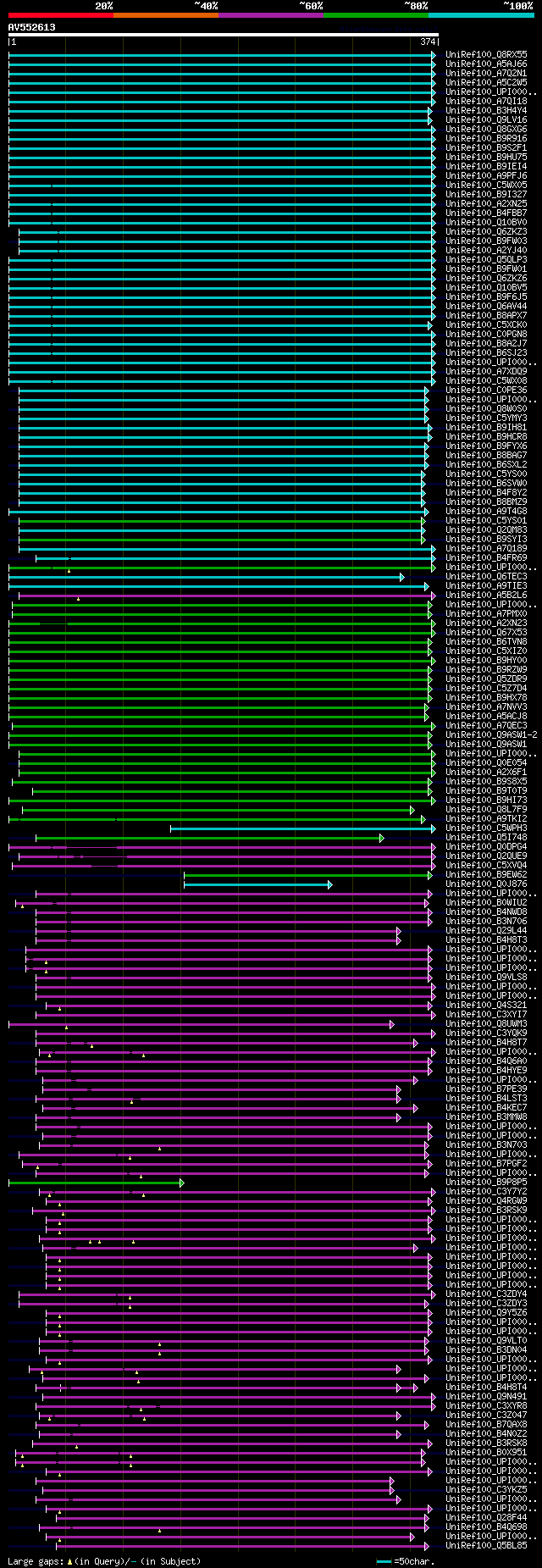Screen dimensions: 542x1568
Task: Open hit UniRef100_A5AJ66
Action: point(486,64)
